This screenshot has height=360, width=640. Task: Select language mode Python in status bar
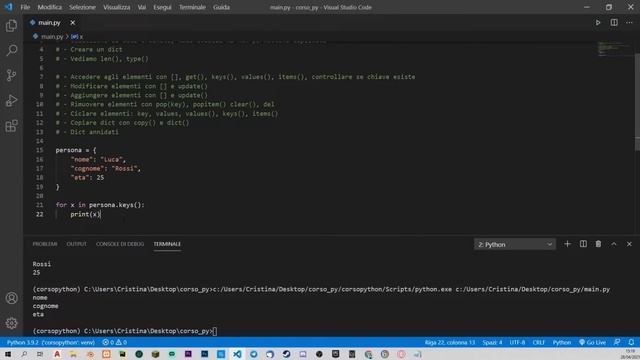[562, 342]
